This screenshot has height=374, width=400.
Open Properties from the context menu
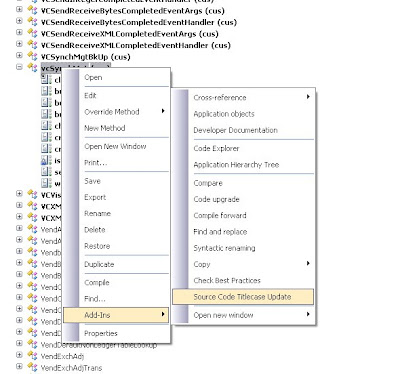116,333
